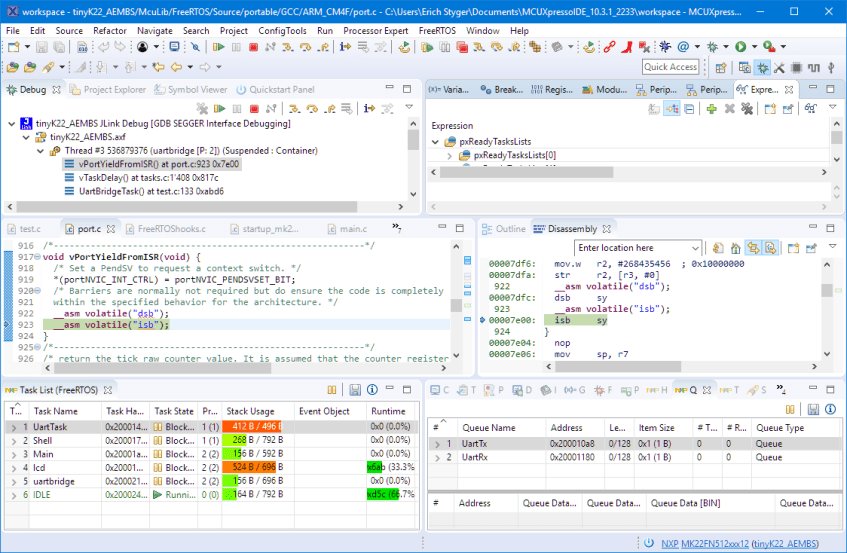The height and width of the screenshot is (553, 847).
Task: Open the Processor Expert menu
Action: (x=375, y=31)
